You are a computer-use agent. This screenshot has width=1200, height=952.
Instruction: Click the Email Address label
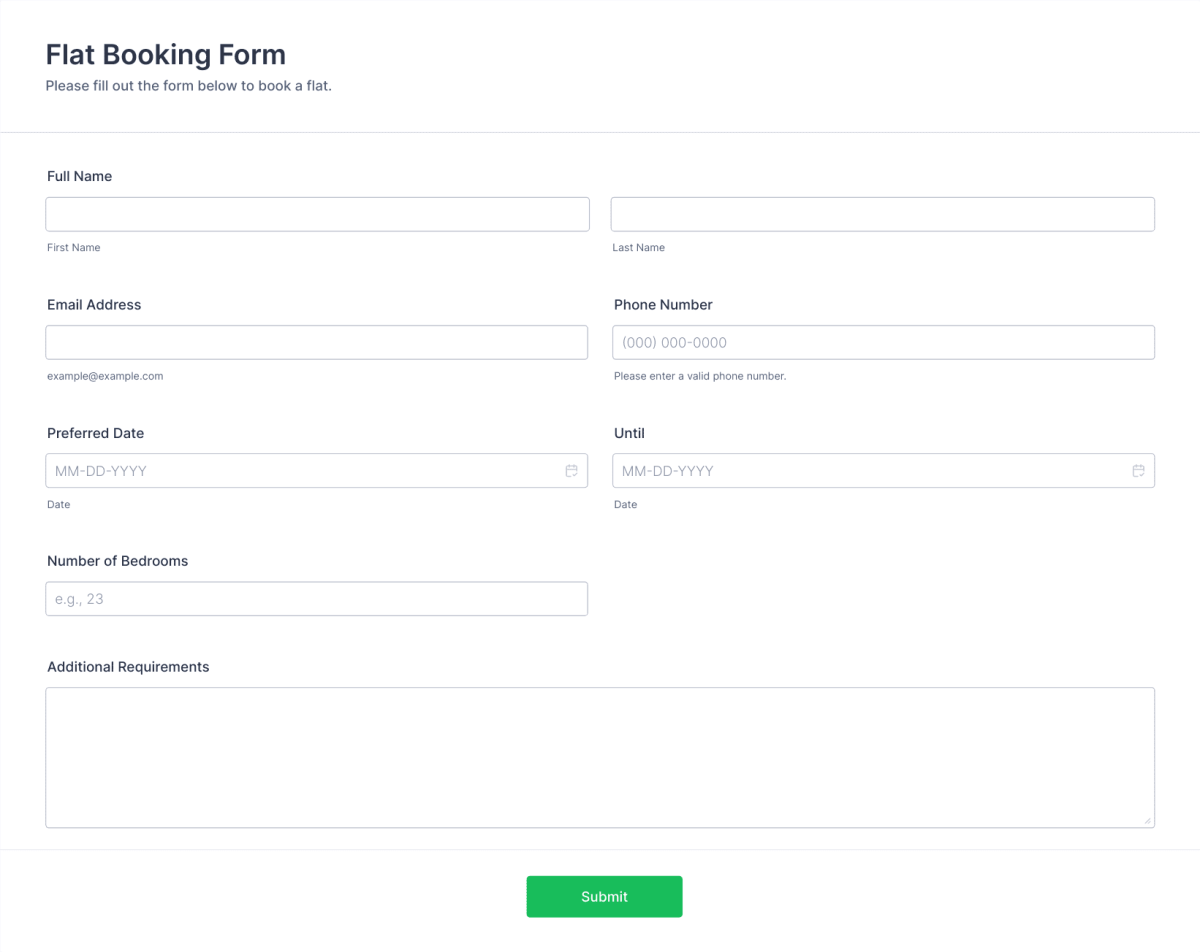[x=94, y=305]
